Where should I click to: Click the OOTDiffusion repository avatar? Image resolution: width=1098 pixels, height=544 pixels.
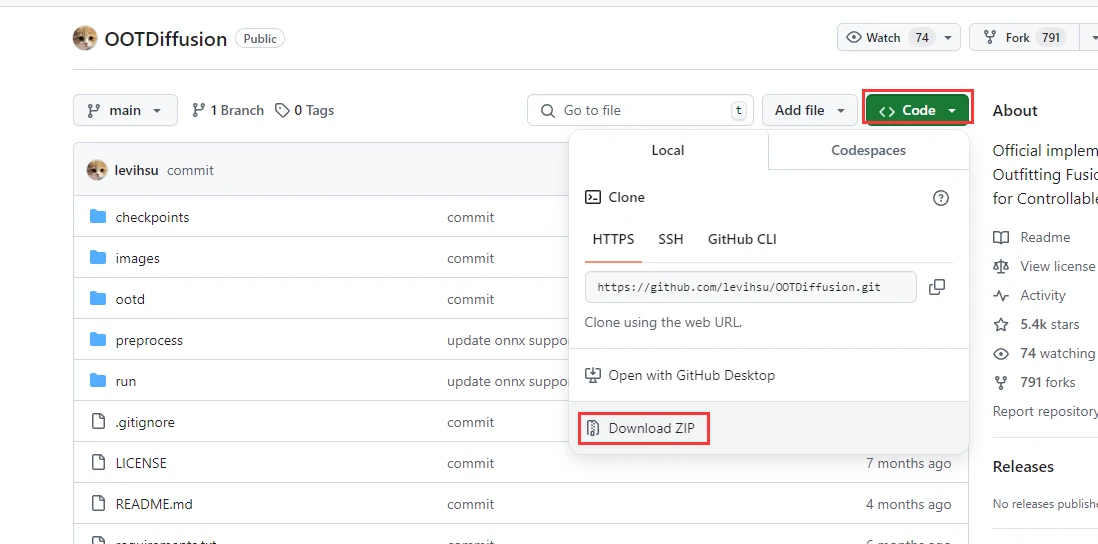click(85, 38)
